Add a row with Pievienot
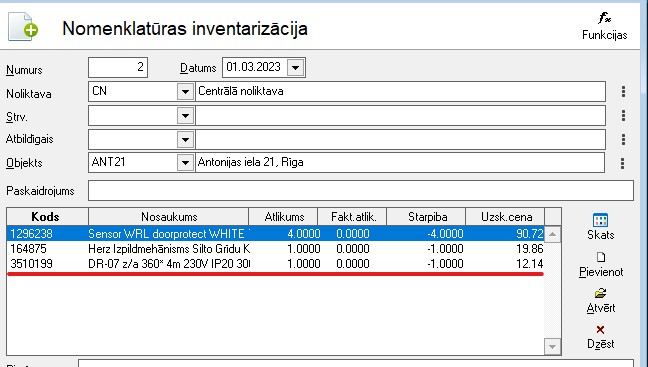Screen dimensions: 648x367 click(x=600, y=265)
